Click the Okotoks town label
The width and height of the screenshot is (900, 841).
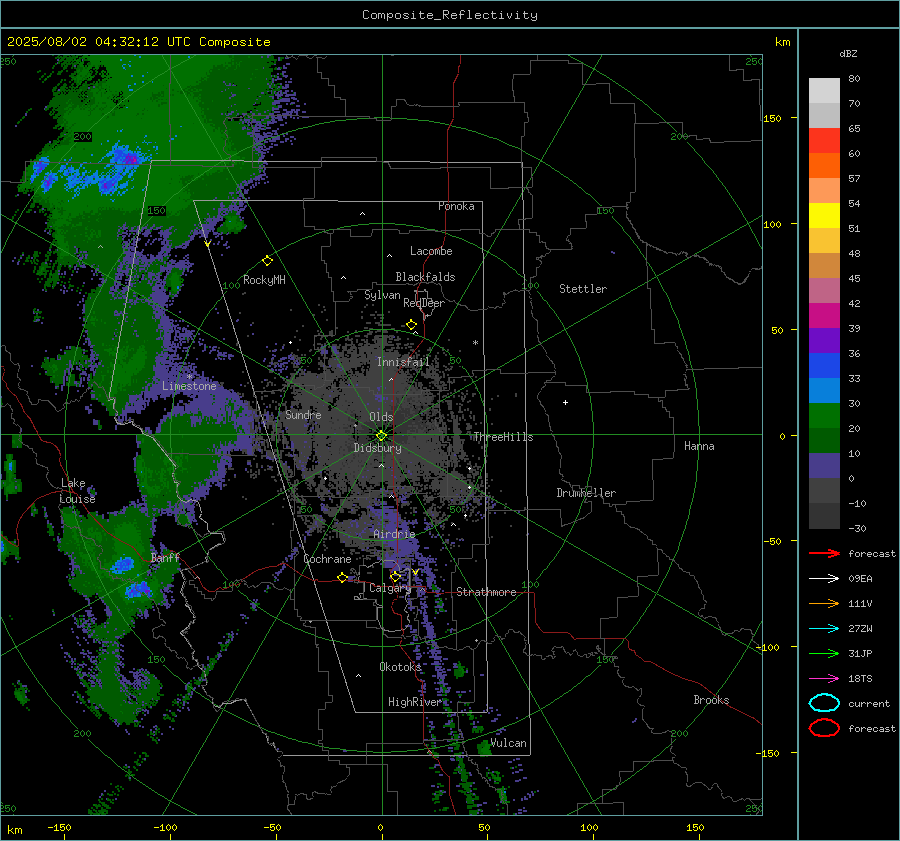click(400, 667)
